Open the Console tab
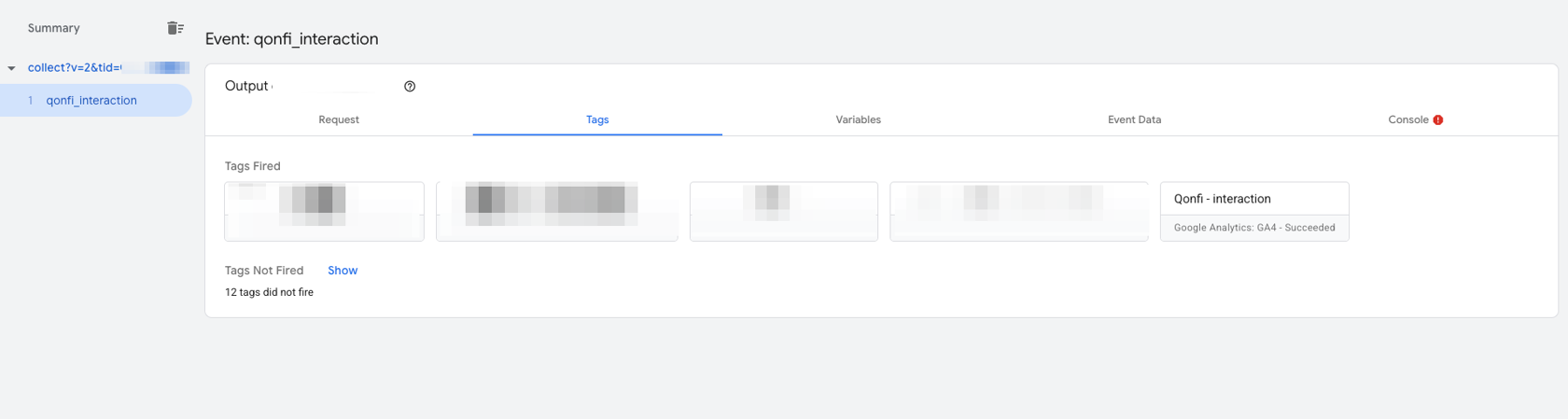The height and width of the screenshot is (419, 1568). pos(1408,119)
